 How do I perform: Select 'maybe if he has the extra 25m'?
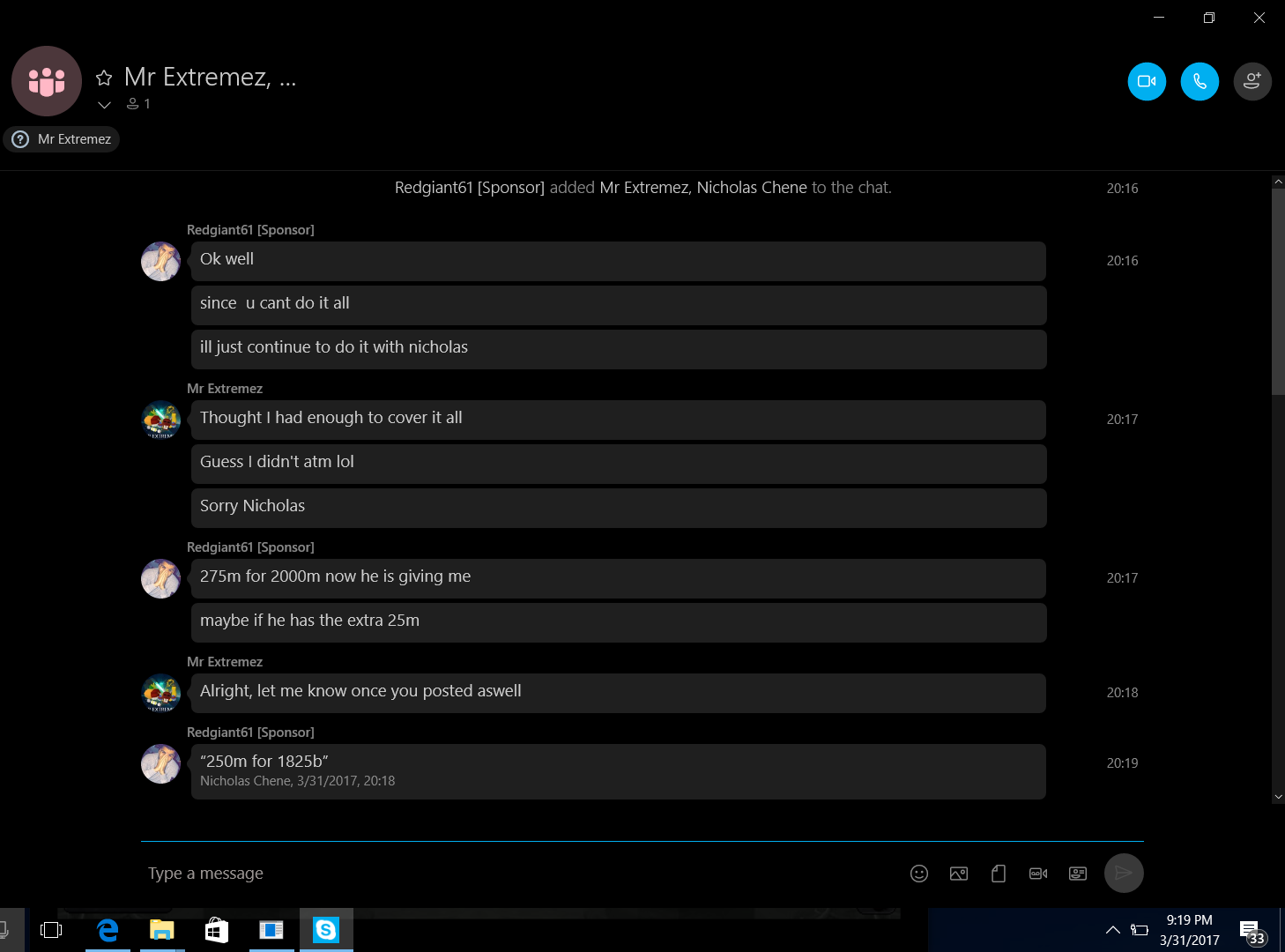[x=619, y=622]
